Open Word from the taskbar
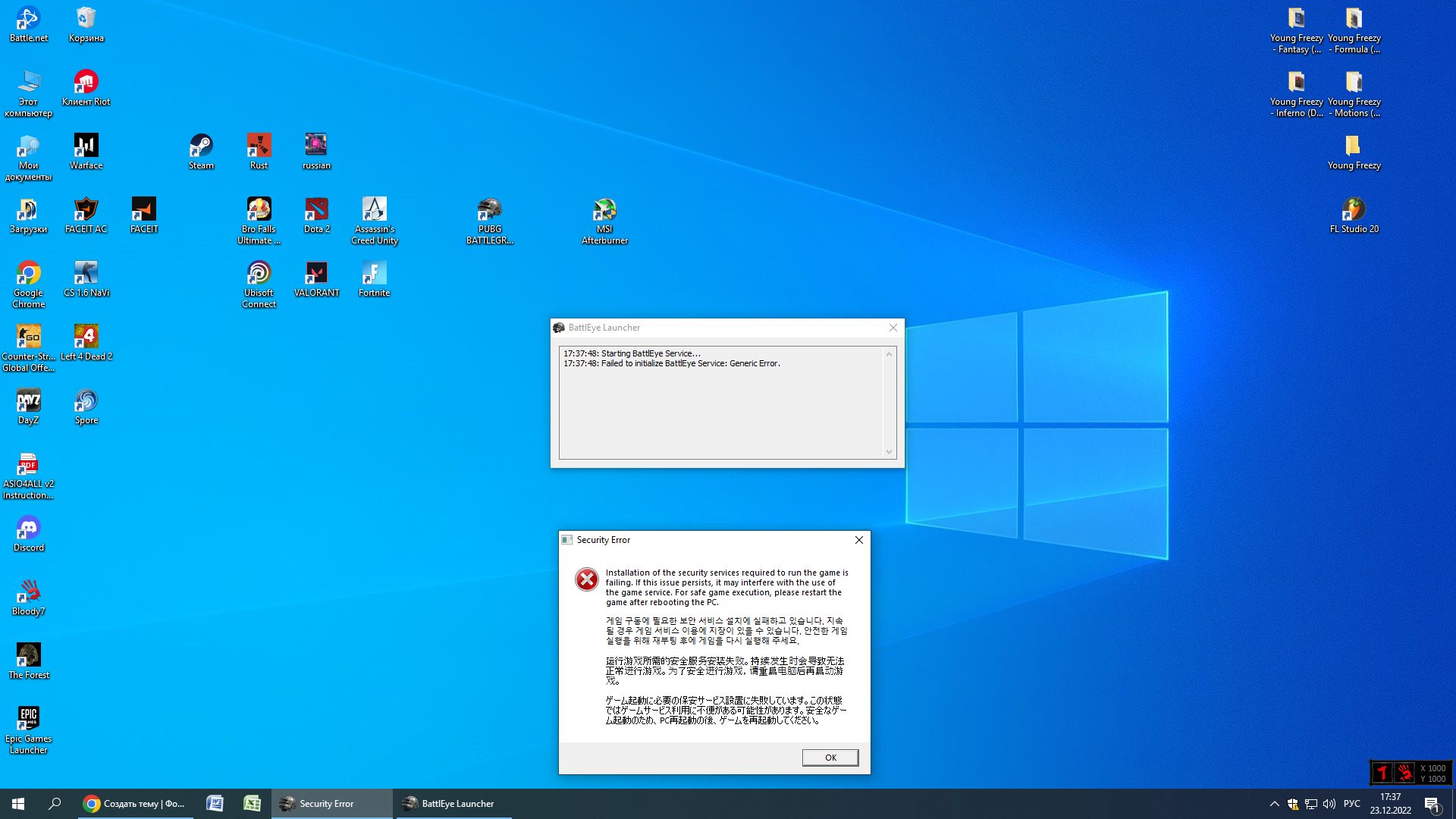Screen dimensions: 1456x819 point(215,804)
